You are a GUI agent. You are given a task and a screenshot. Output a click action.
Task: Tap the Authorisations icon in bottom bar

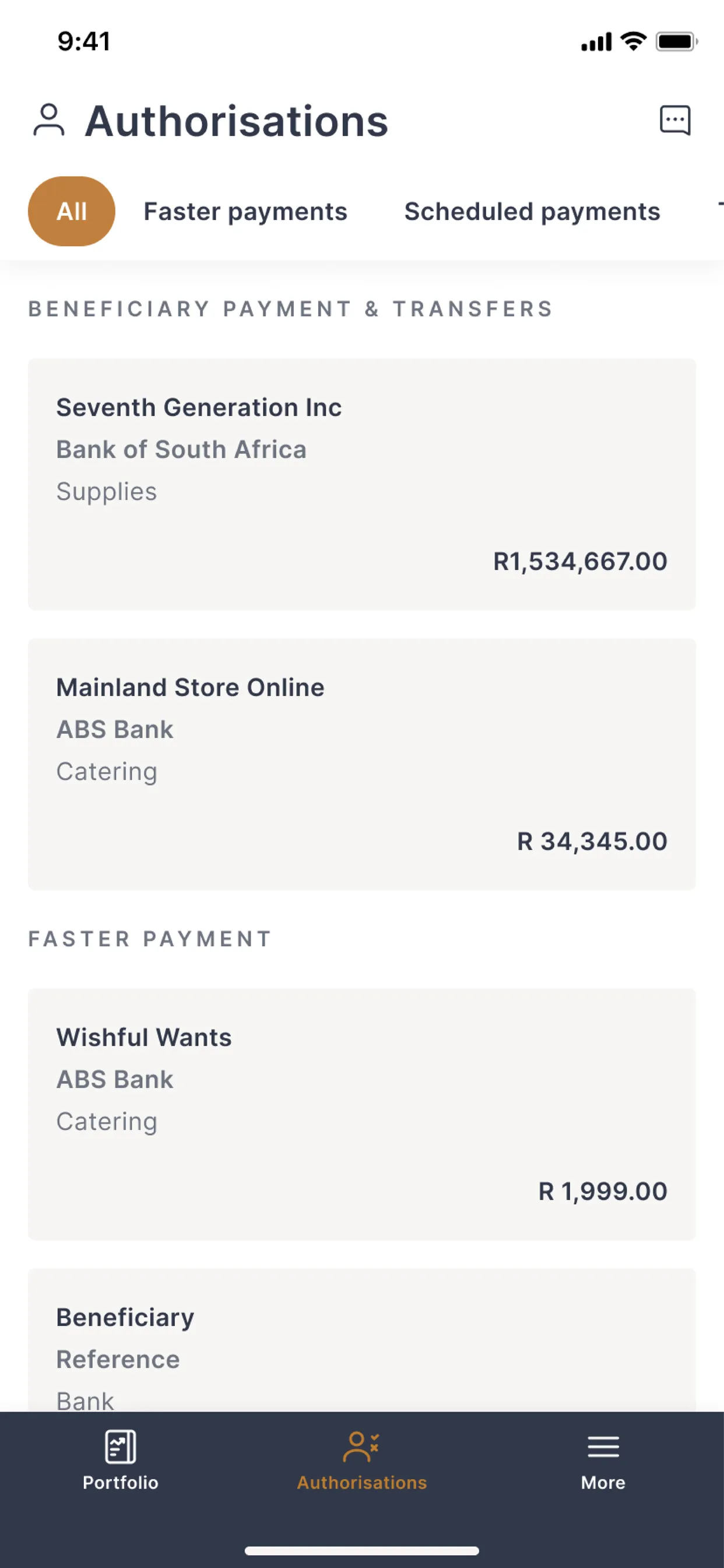[x=361, y=1447]
